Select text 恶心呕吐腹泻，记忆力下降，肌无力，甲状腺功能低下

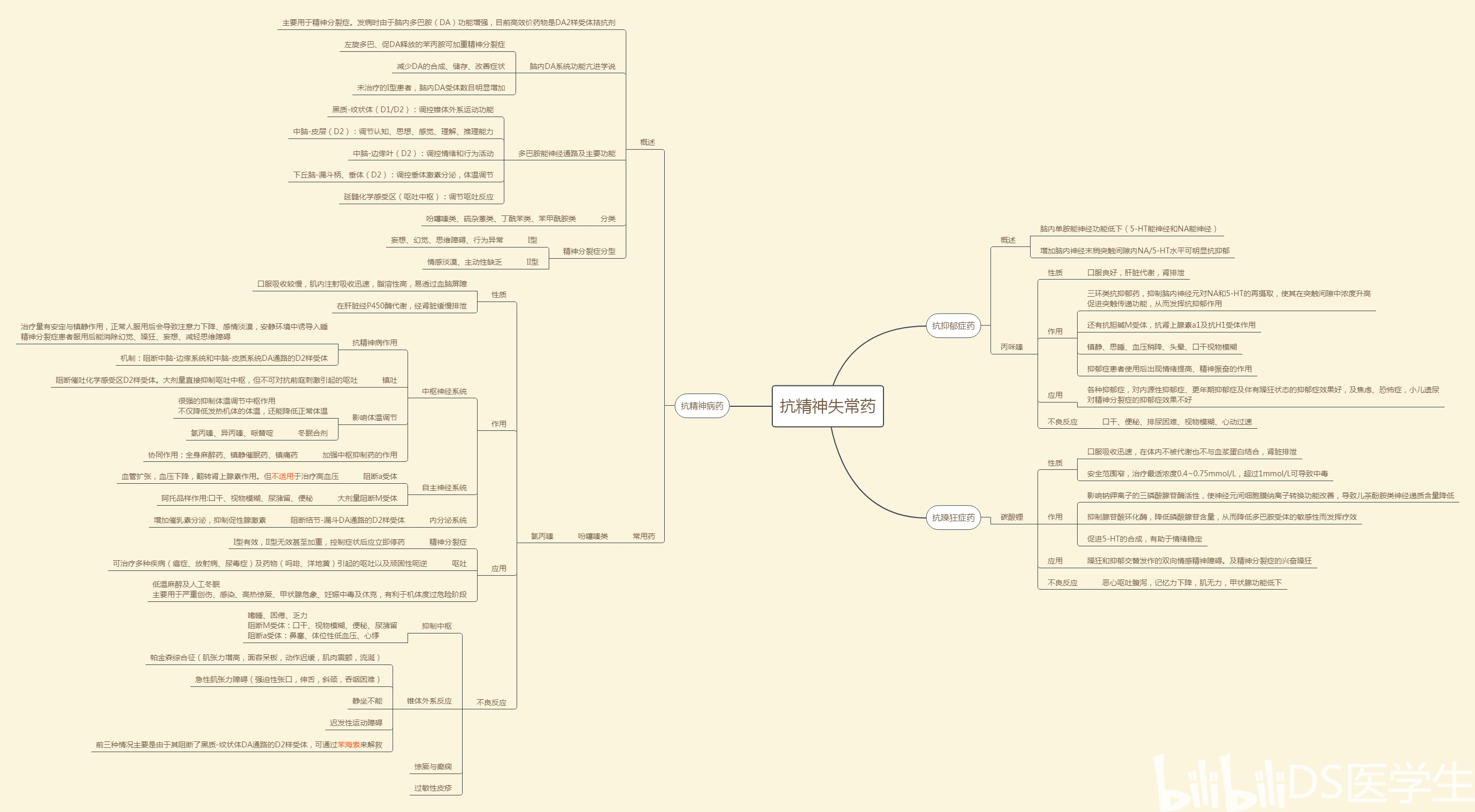[1192, 583]
